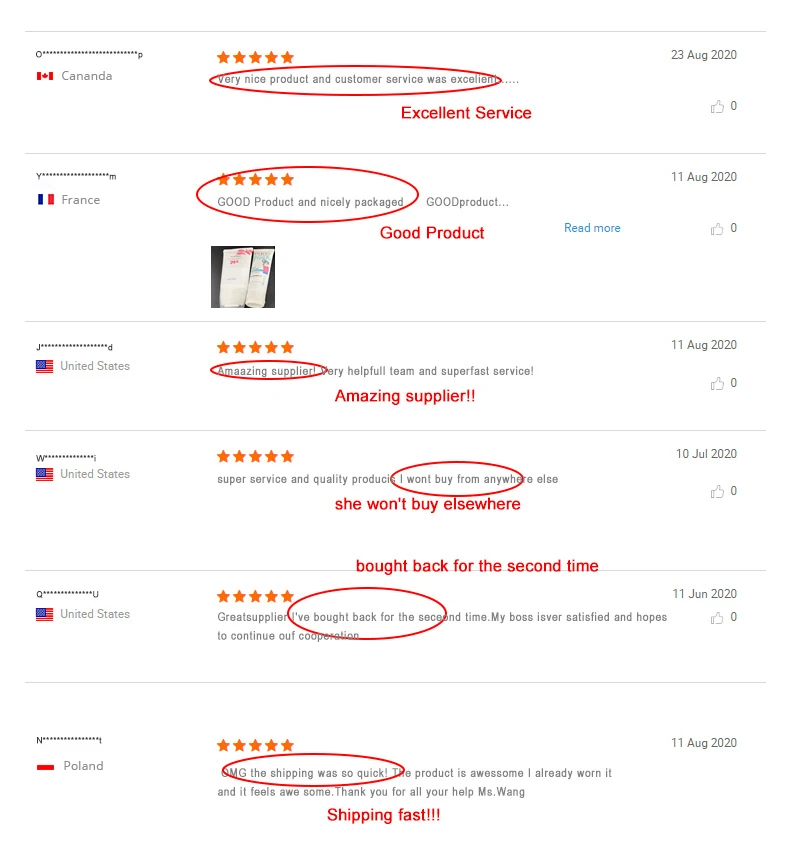790x856 pixels.
Task: Click thumbs-up on the France review
Action: click(x=717, y=229)
